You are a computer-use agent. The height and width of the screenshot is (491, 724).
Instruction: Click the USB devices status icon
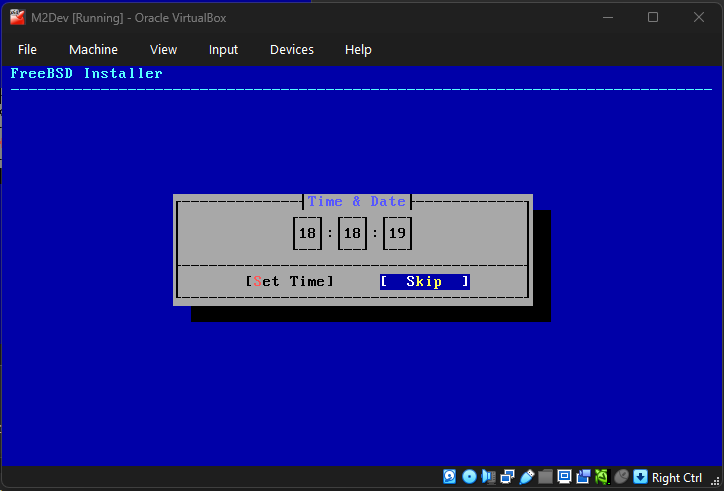pos(526,477)
